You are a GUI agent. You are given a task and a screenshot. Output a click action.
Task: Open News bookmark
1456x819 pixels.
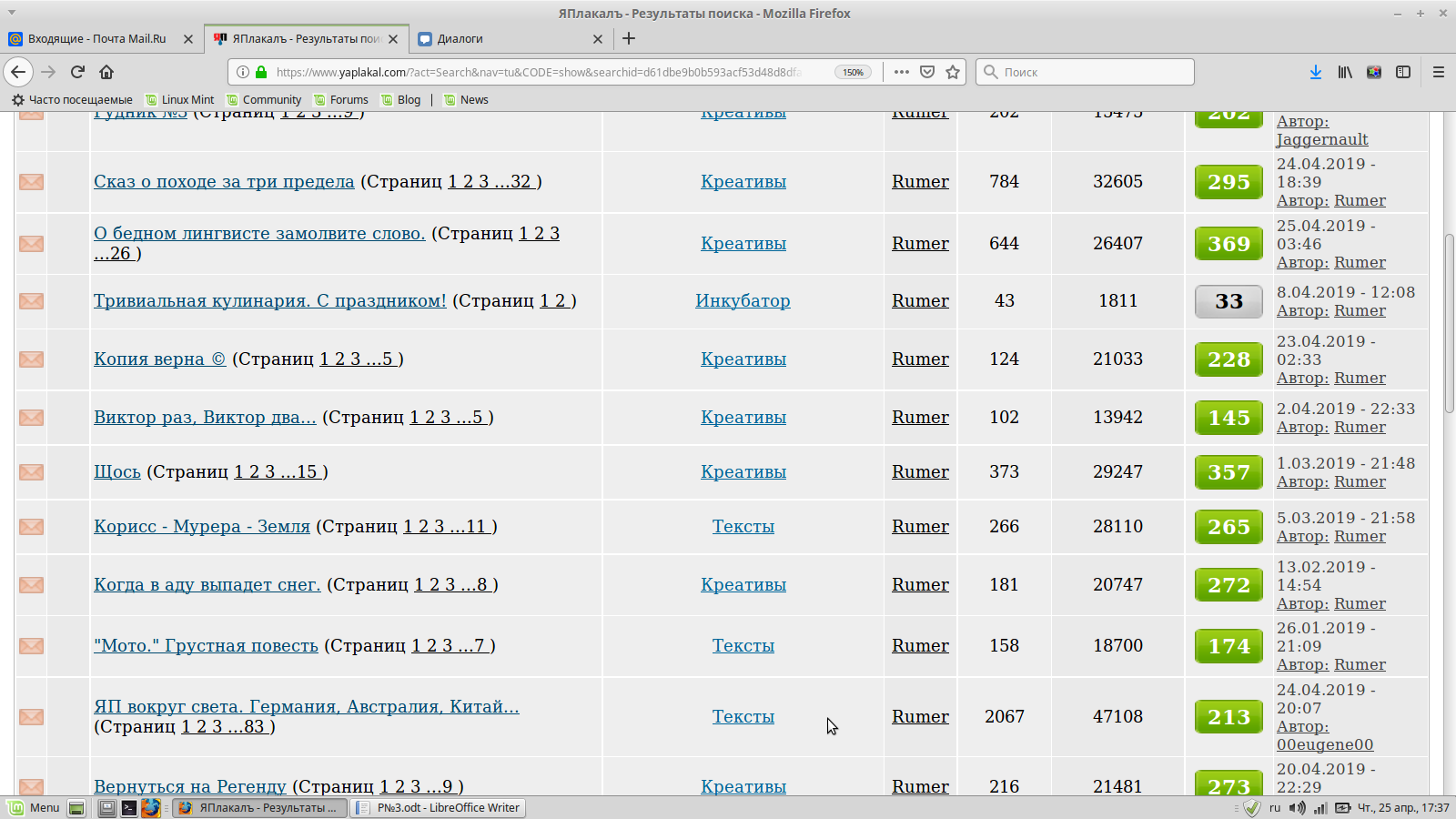pos(466,100)
